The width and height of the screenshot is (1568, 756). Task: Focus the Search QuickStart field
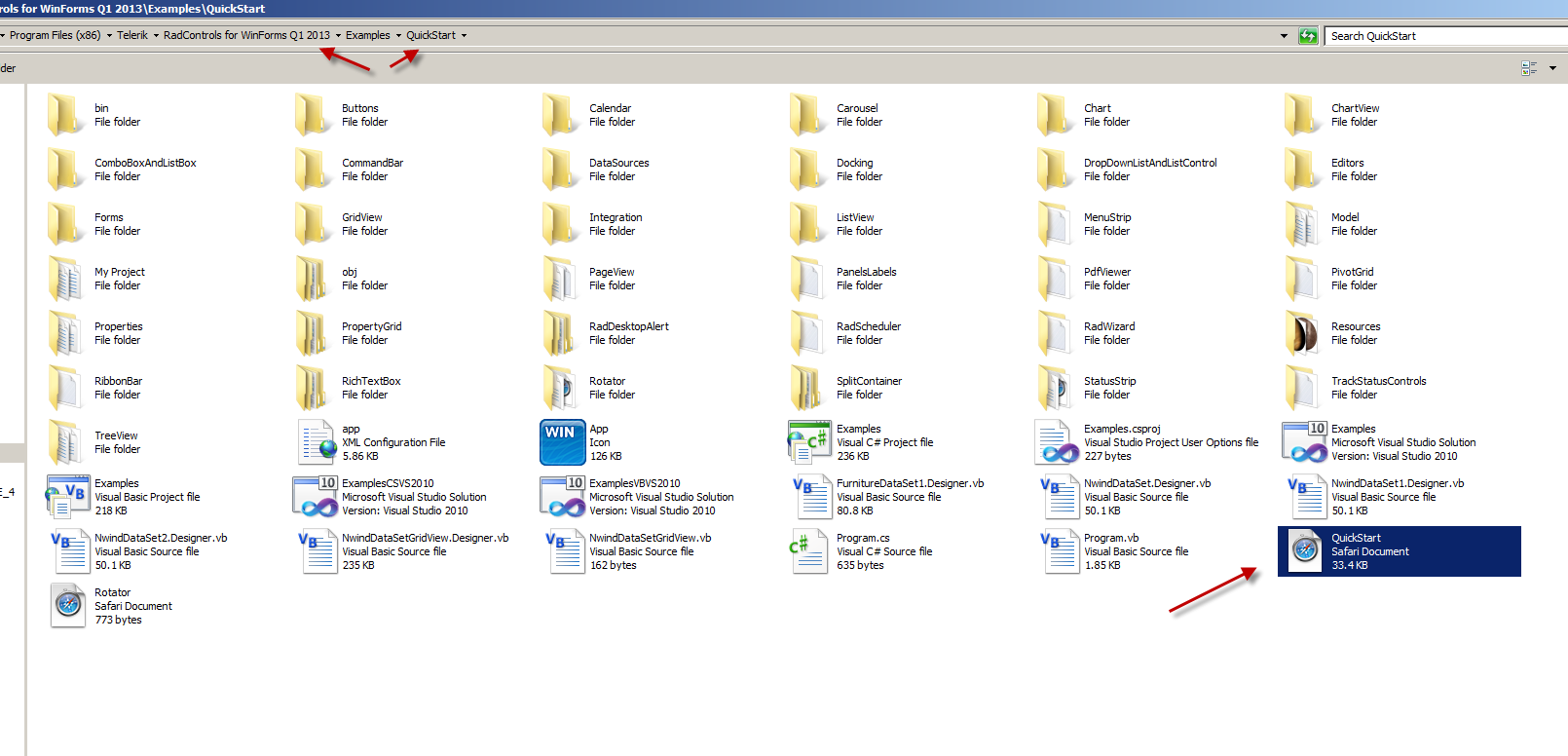click(x=1446, y=36)
